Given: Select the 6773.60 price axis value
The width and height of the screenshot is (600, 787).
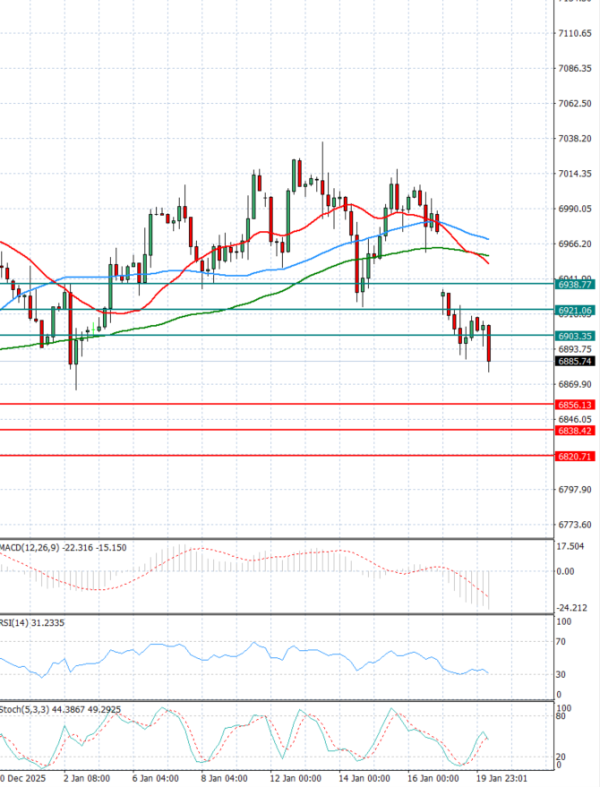Looking at the screenshot, I should (576, 525).
